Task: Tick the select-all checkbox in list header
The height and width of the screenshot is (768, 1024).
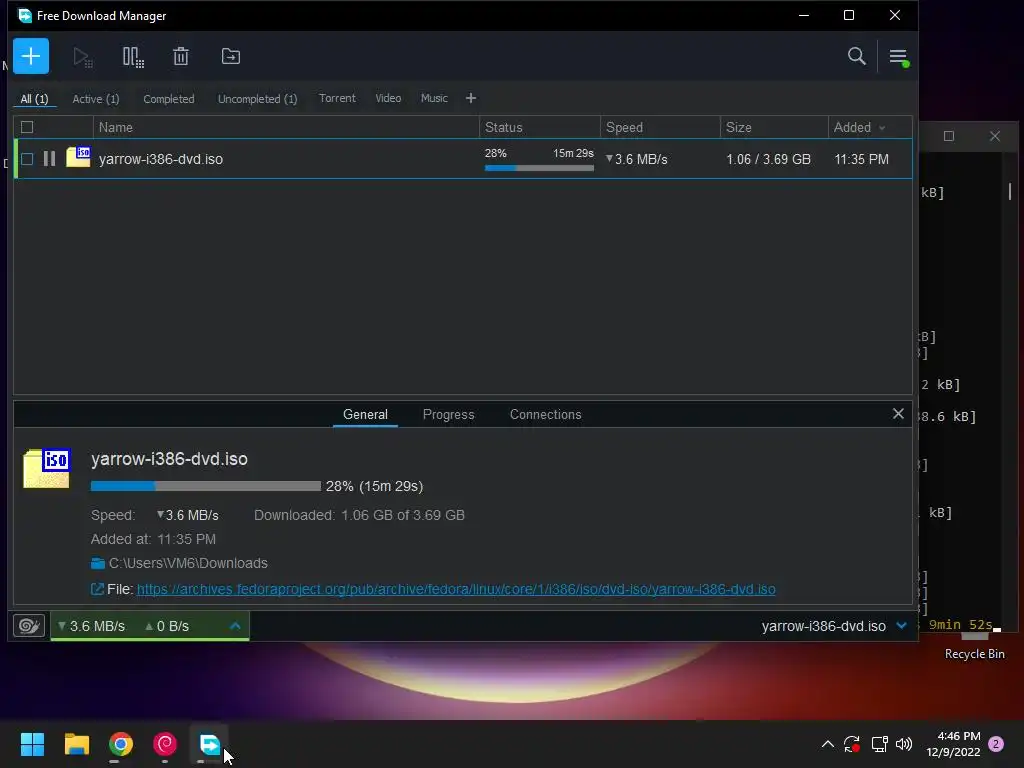Action: tap(27, 127)
